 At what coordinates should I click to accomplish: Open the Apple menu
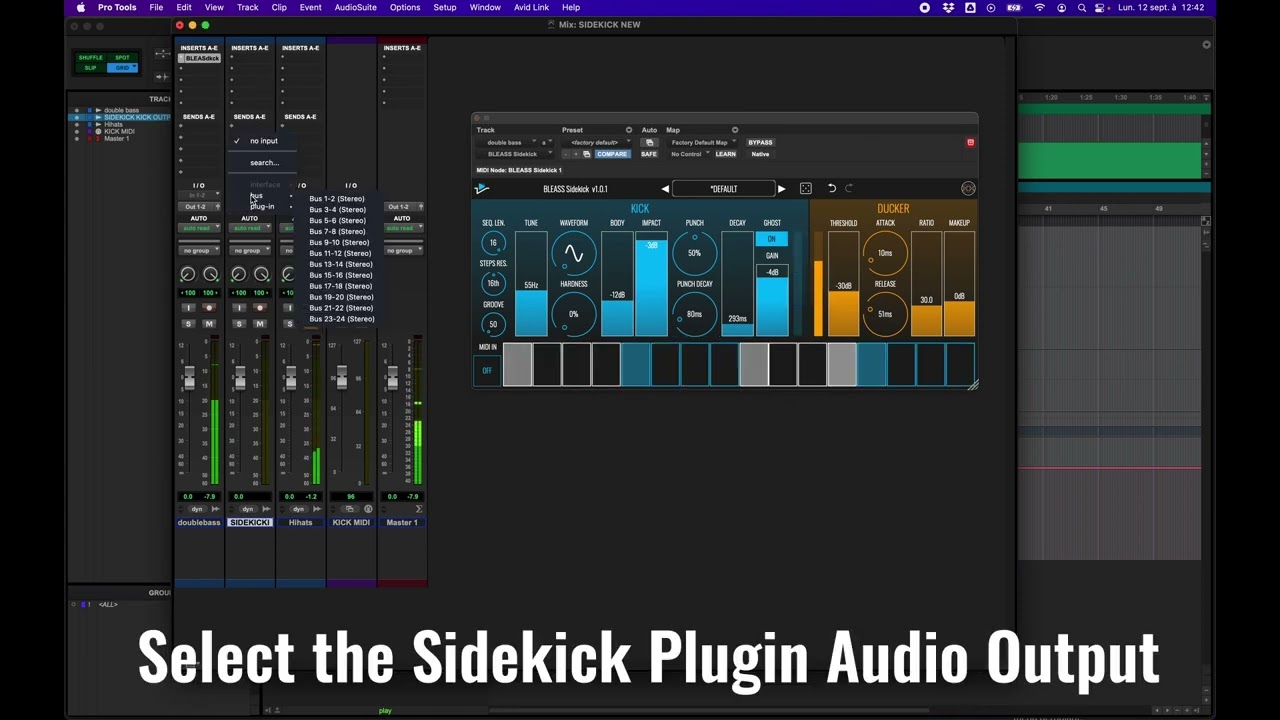(81, 7)
